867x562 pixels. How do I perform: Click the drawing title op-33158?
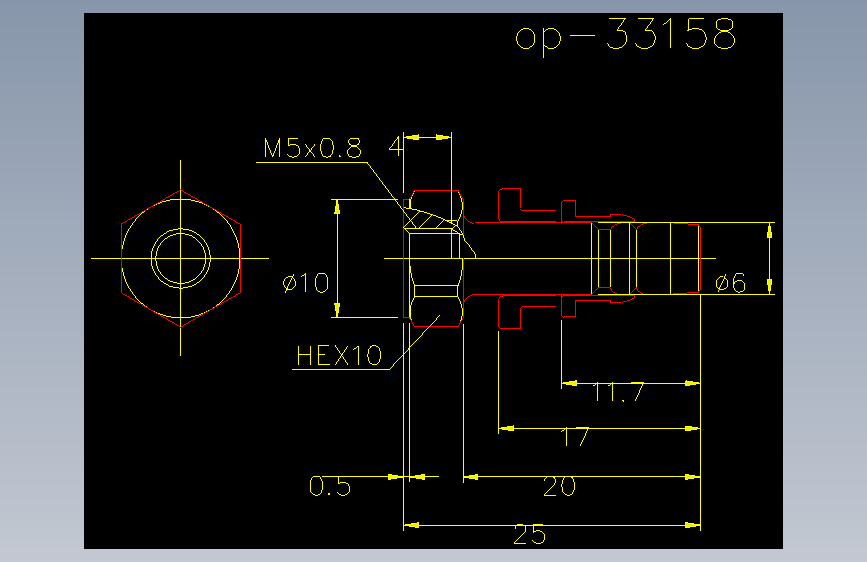pos(625,35)
